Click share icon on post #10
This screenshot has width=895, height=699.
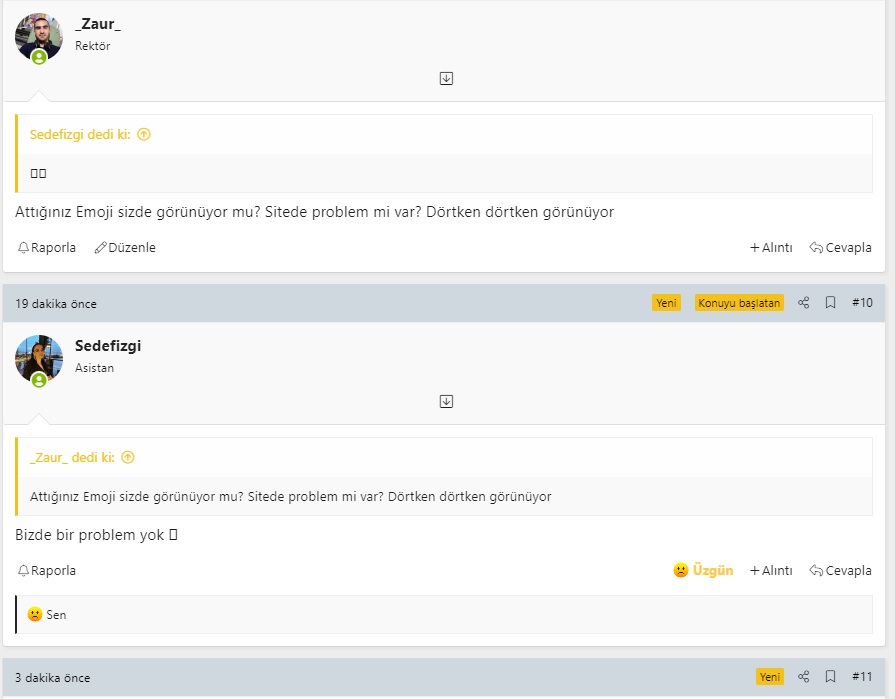tap(804, 303)
